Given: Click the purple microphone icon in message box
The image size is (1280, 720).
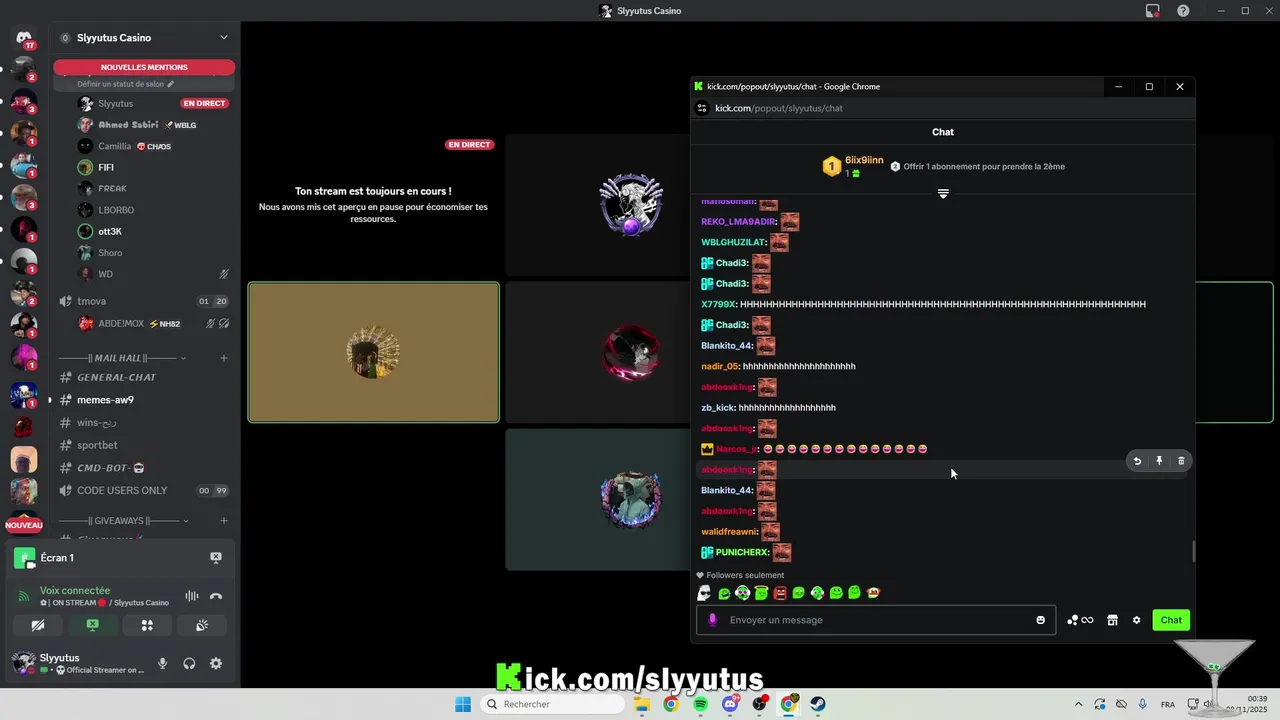Looking at the screenshot, I should coord(713,620).
